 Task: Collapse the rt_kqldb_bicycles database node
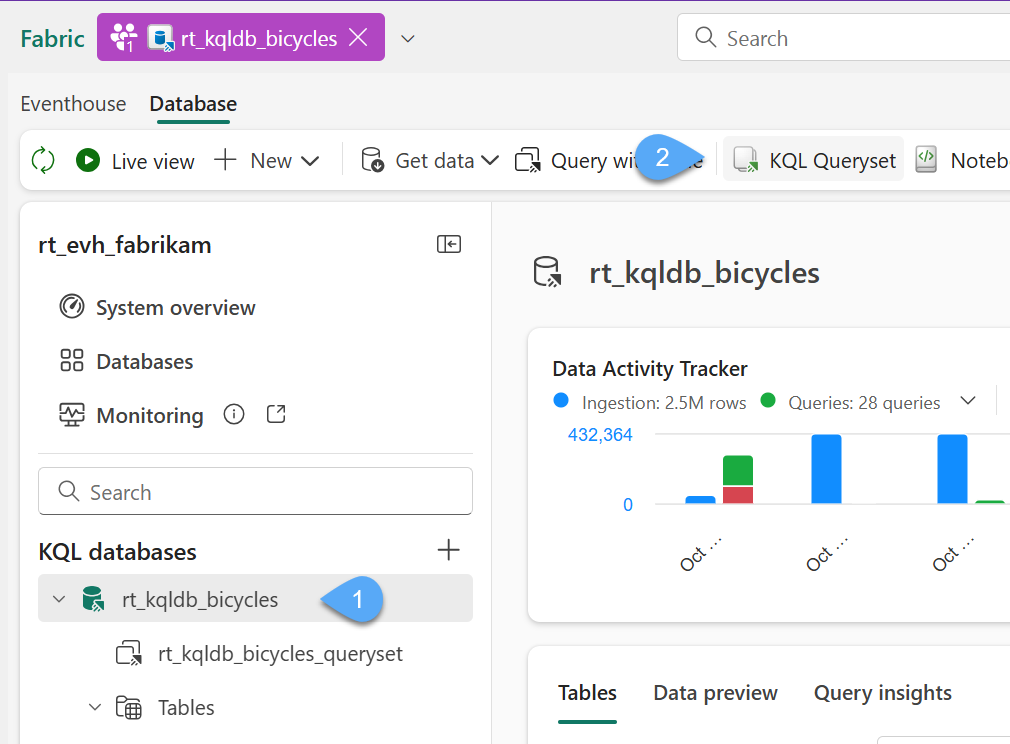click(59, 600)
